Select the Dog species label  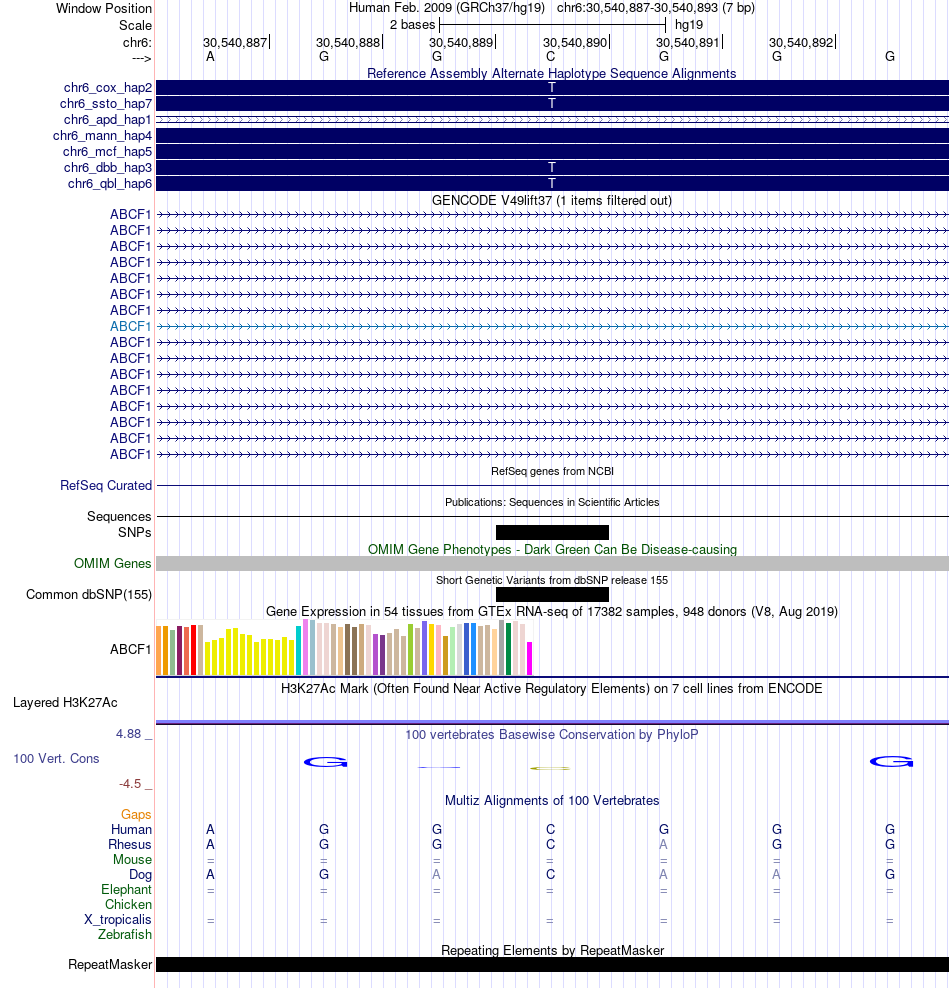click(140, 875)
